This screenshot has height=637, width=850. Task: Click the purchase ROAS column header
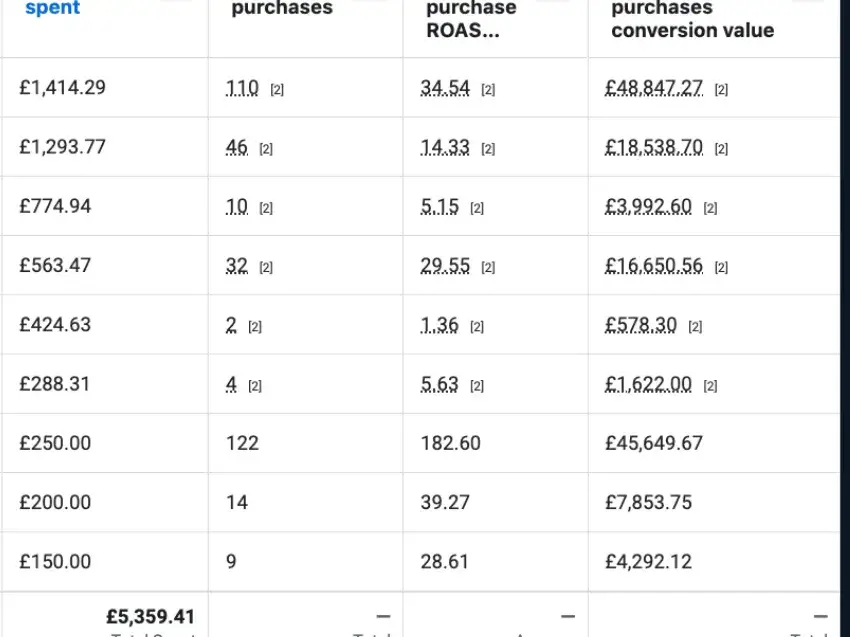pyautogui.click(x=471, y=18)
